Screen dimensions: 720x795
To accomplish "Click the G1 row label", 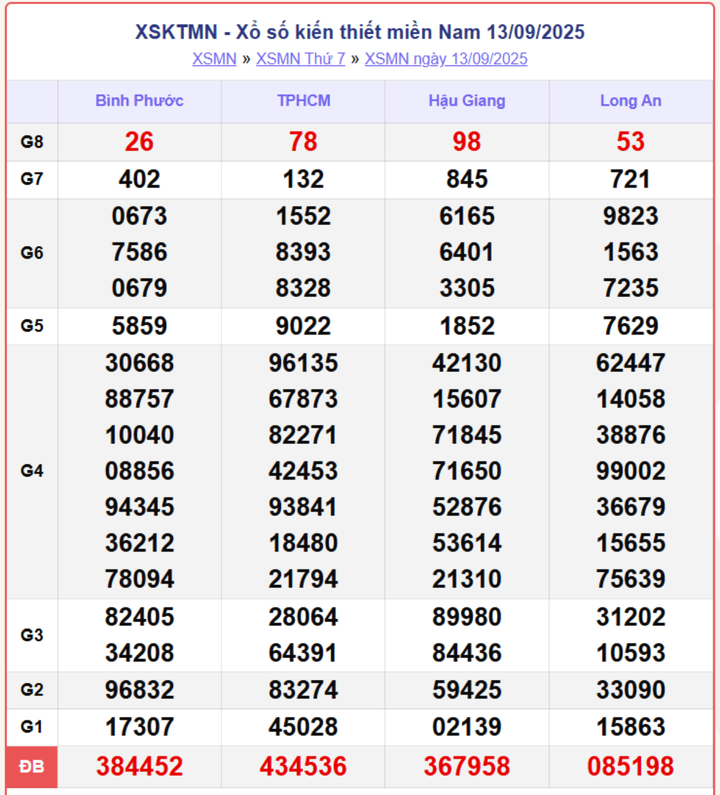I will 32,727.
